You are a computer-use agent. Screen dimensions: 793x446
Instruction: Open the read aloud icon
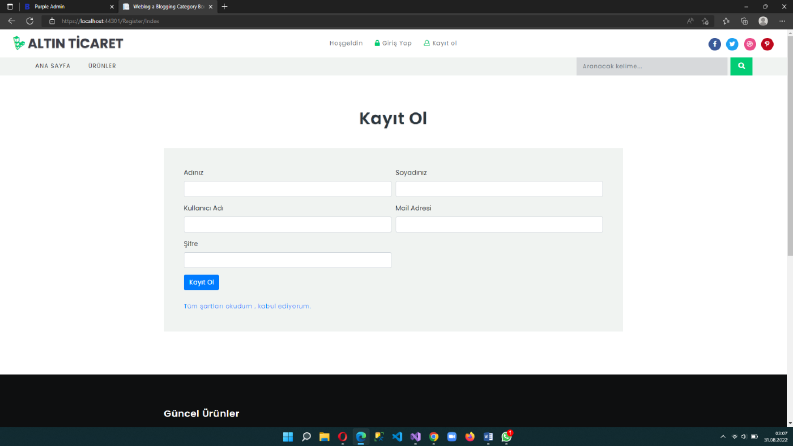coord(690,21)
